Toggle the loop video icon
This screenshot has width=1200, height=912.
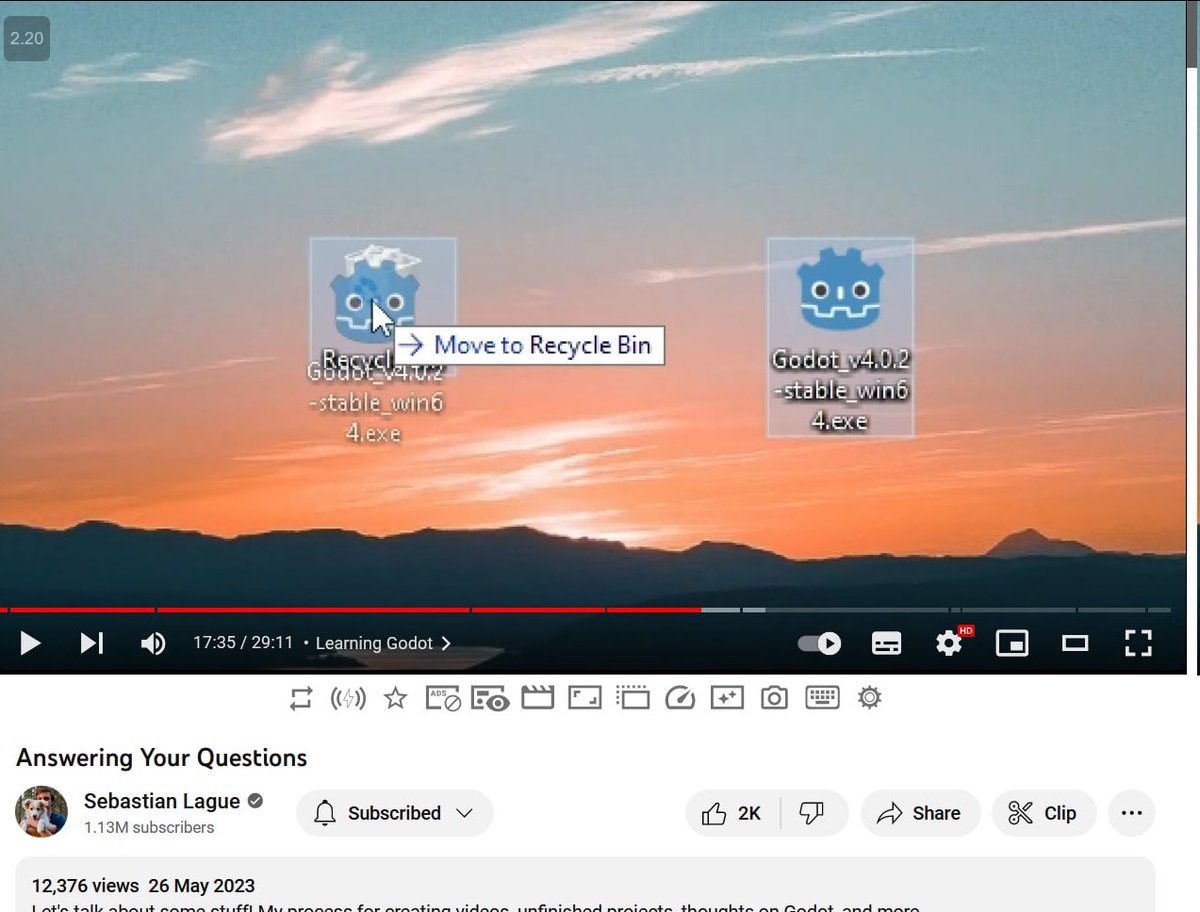[301, 698]
